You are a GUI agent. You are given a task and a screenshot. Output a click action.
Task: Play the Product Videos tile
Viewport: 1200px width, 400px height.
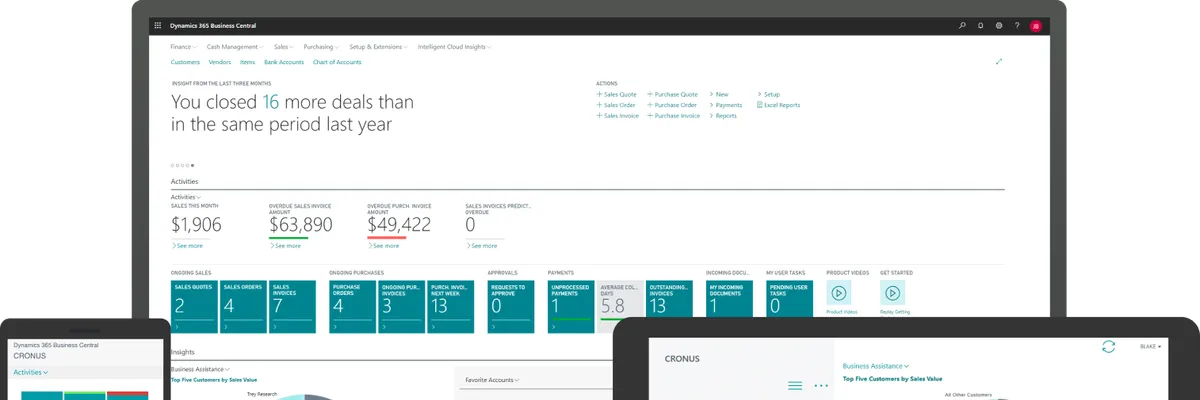pyautogui.click(x=839, y=292)
